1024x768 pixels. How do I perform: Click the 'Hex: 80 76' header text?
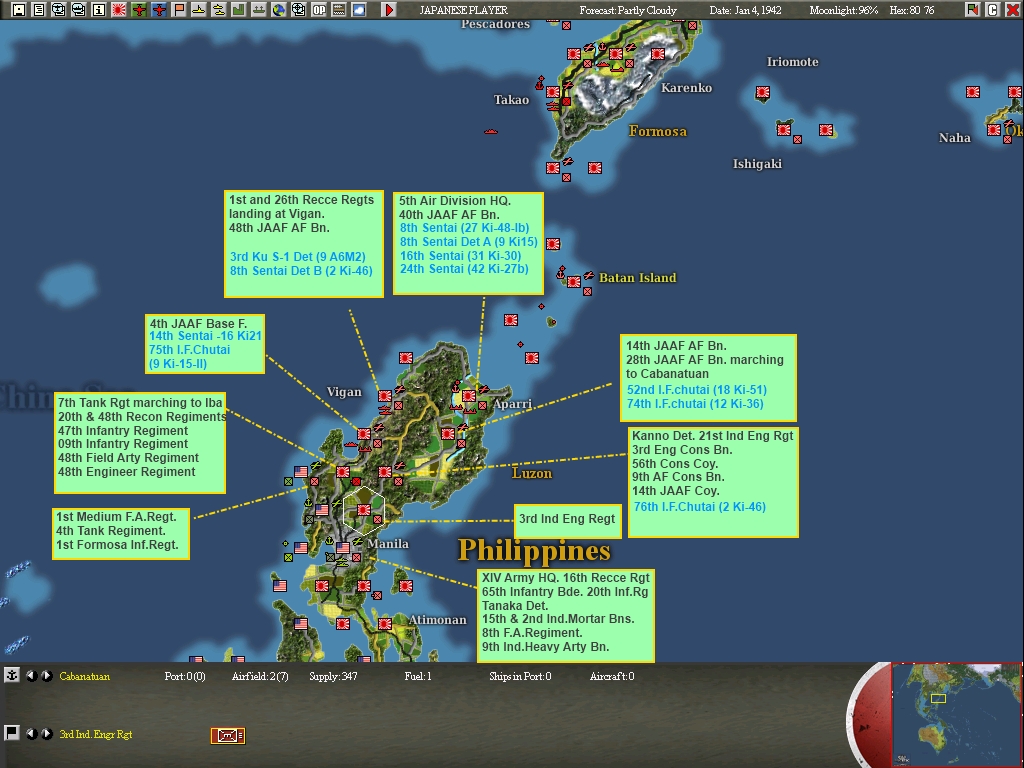point(912,10)
